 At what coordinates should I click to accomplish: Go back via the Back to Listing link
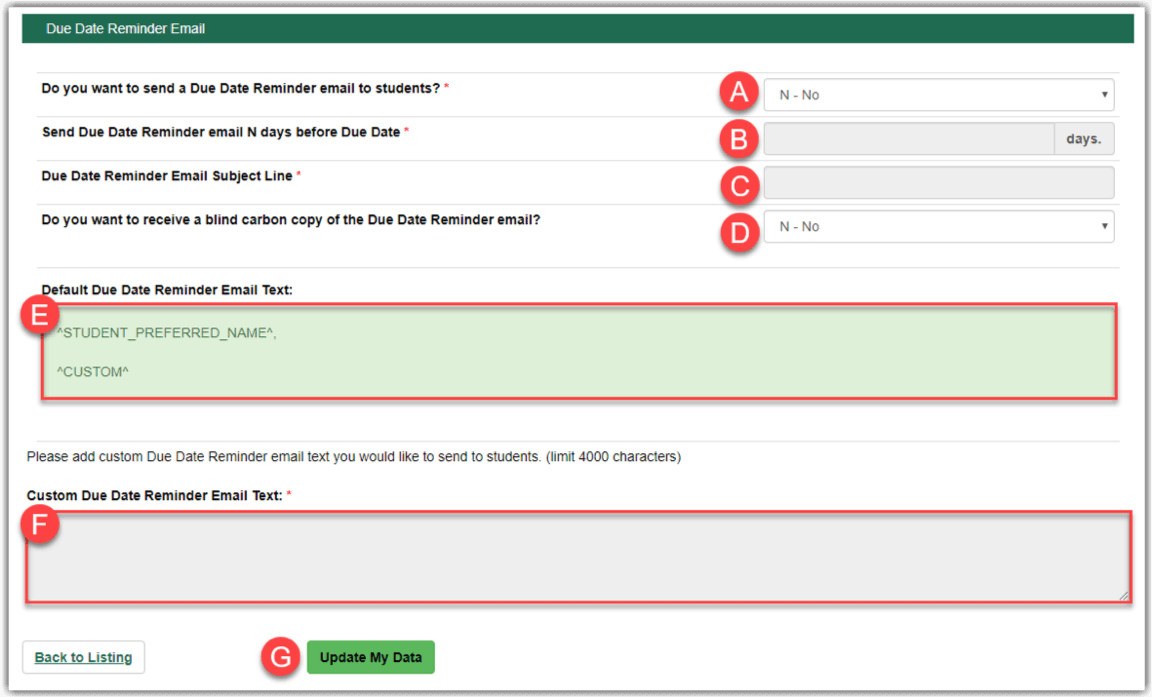pos(83,657)
